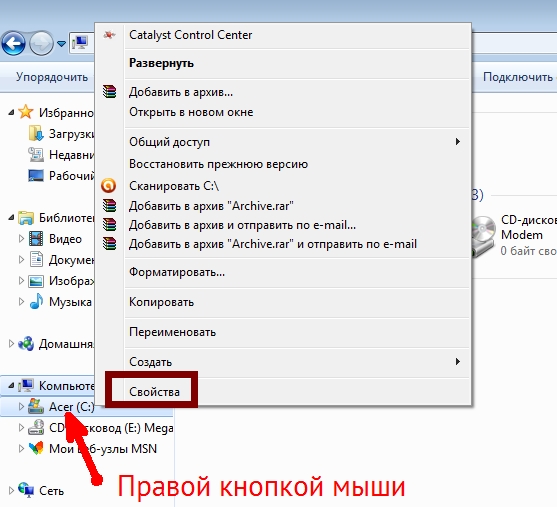
Task: Click the Создать submenu arrow
Action: [458, 362]
